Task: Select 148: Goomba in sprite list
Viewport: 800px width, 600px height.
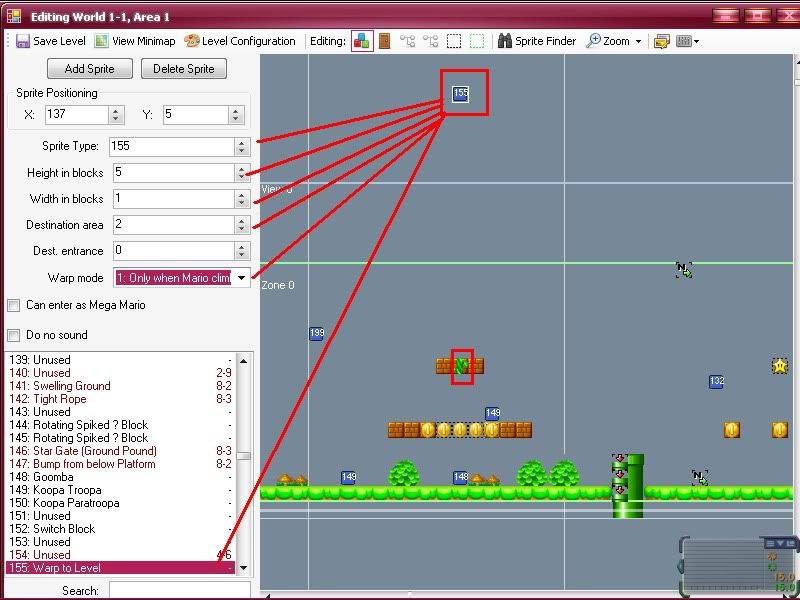Action: coord(120,477)
